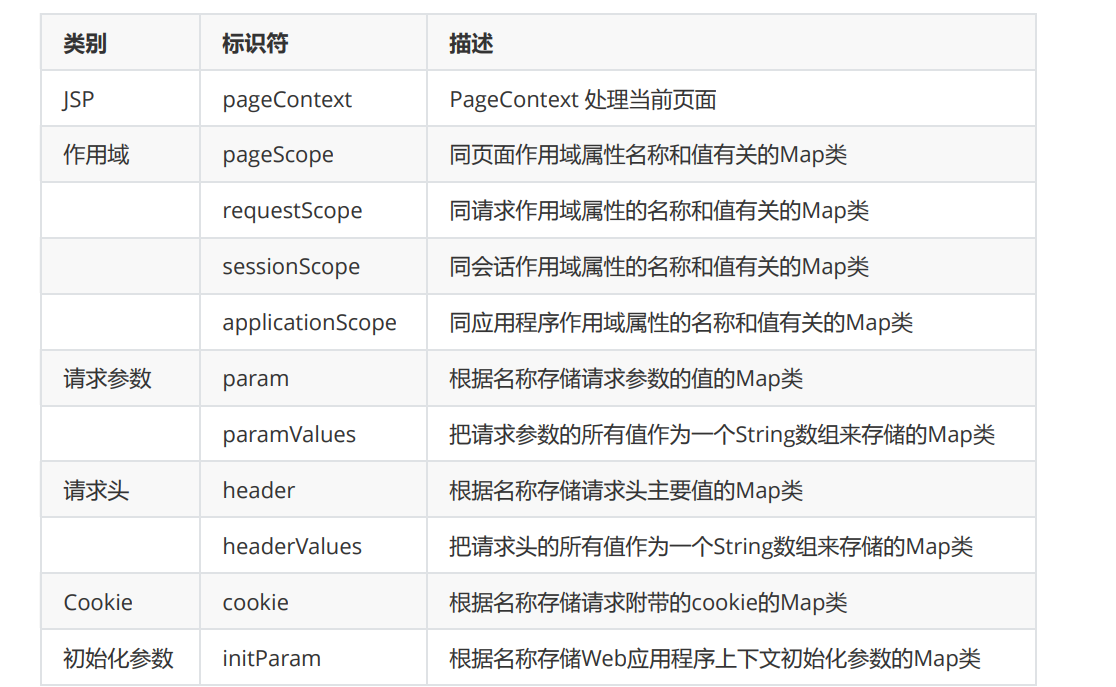Click the description '同应用程序作用域属性的名称和值有关的Map类'
Screen dimensions: 1116x687
681,323
